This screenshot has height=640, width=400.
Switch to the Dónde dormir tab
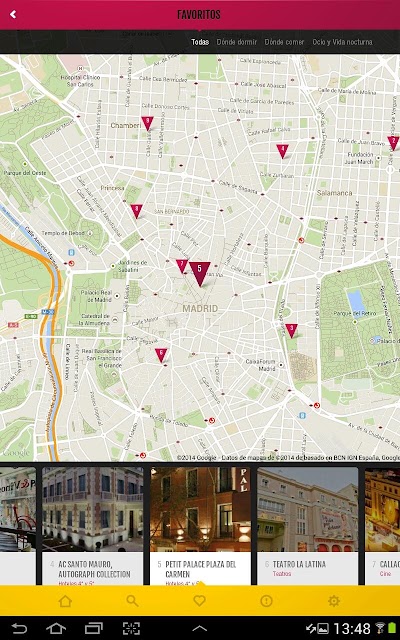tap(237, 42)
